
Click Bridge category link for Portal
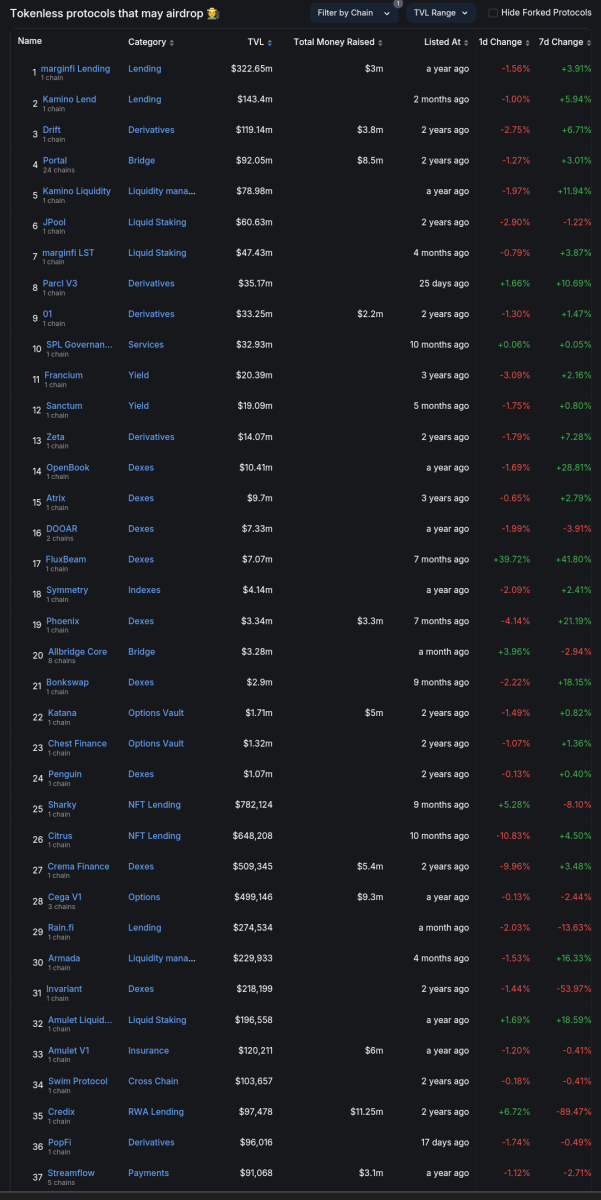click(141, 160)
